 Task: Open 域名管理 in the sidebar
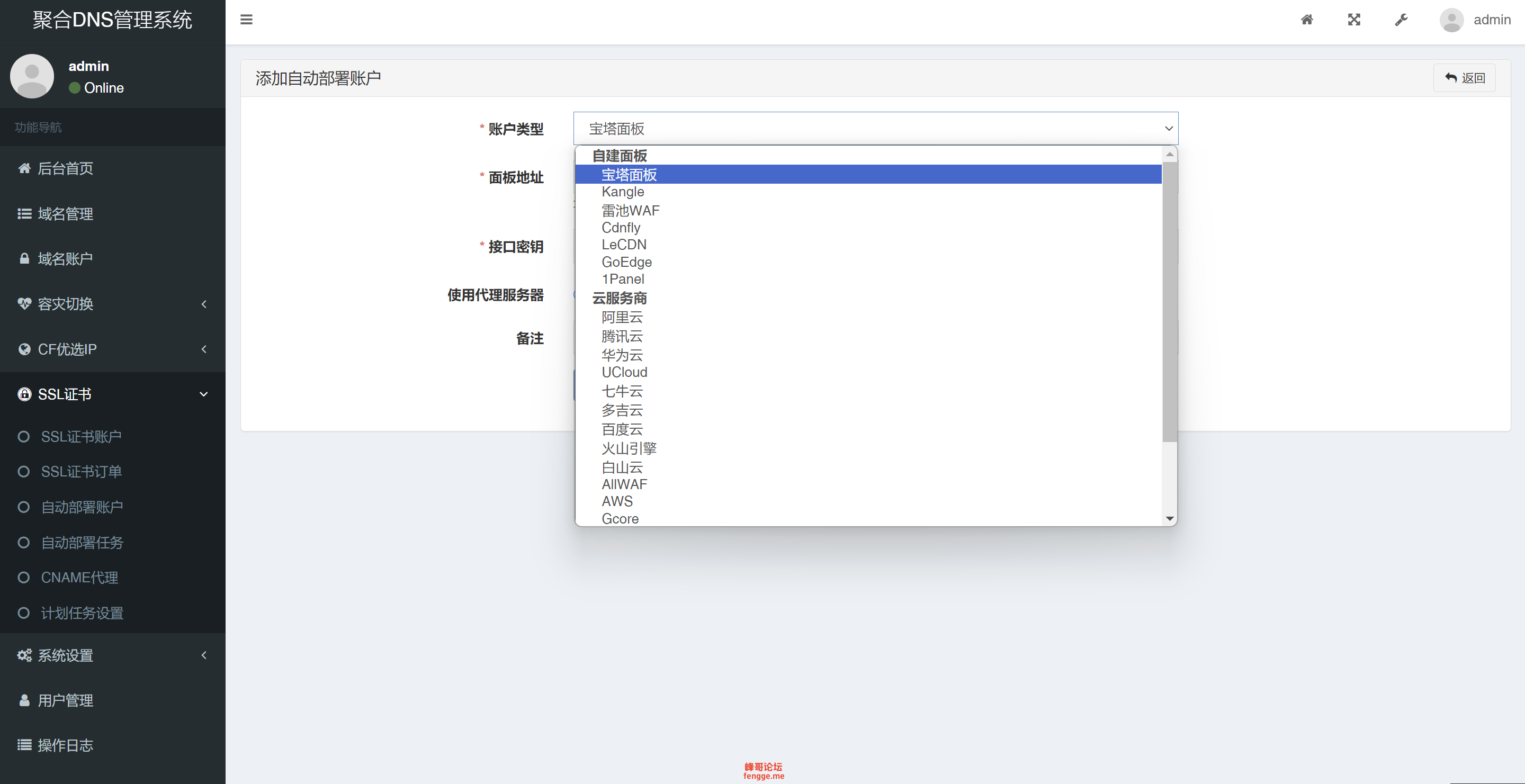pyautogui.click(x=112, y=214)
